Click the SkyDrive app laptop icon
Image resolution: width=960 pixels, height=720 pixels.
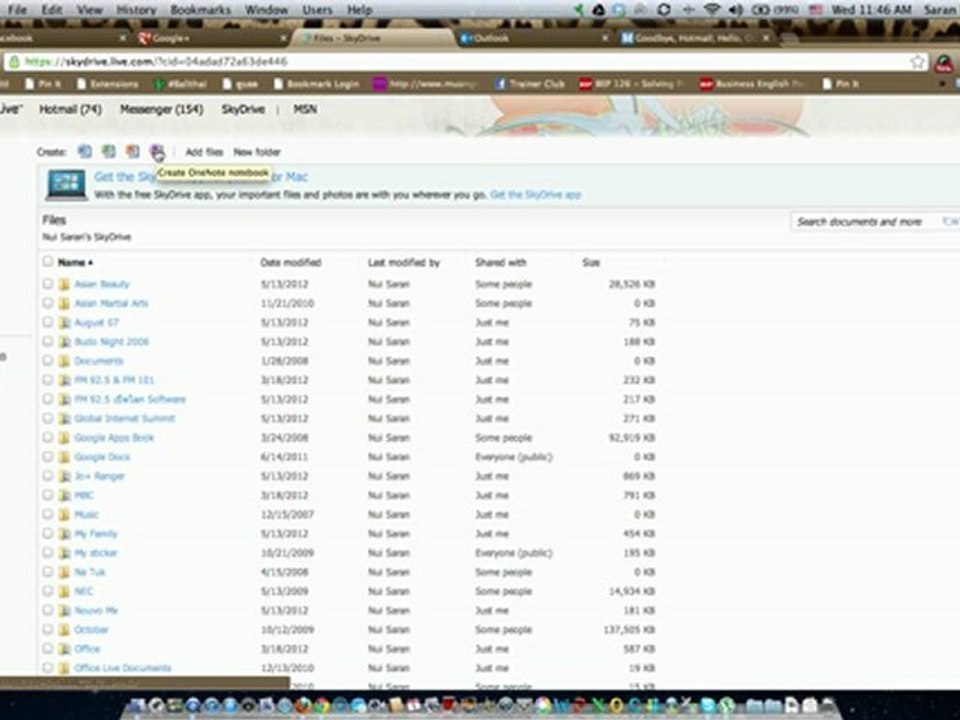pos(66,186)
